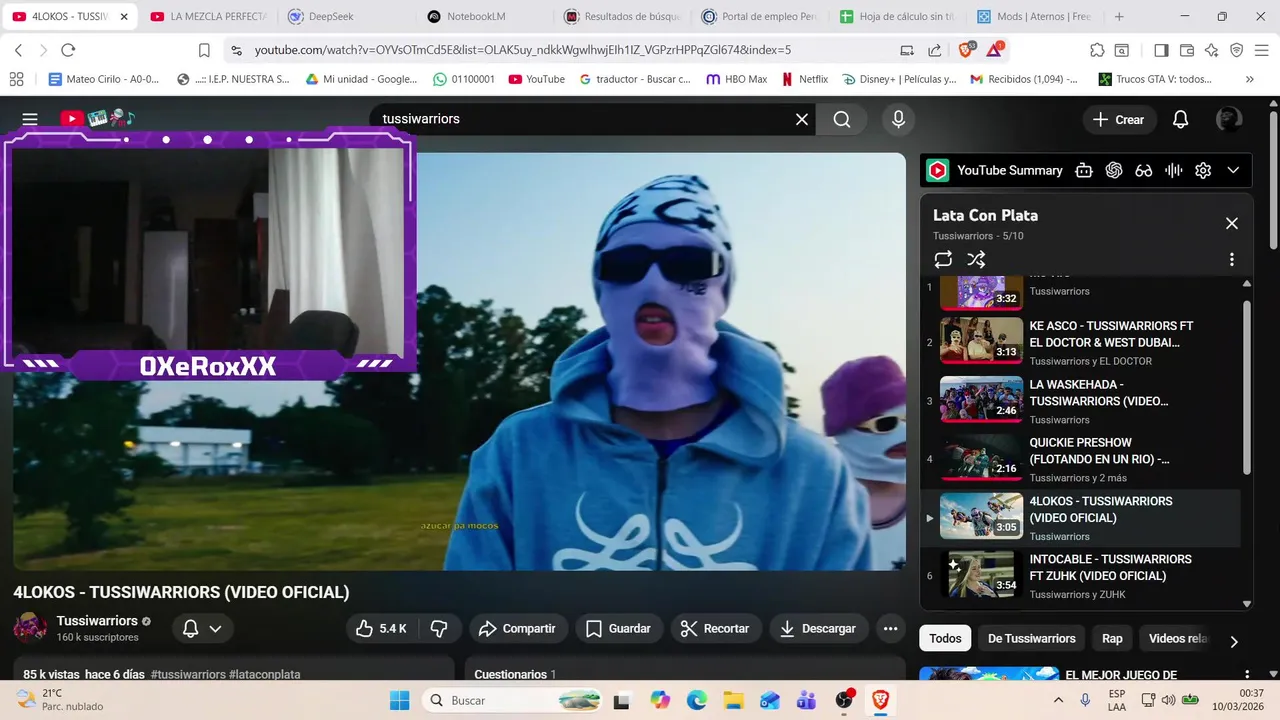Click the glasses icon in YouTube Summary

tap(1144, 170)
